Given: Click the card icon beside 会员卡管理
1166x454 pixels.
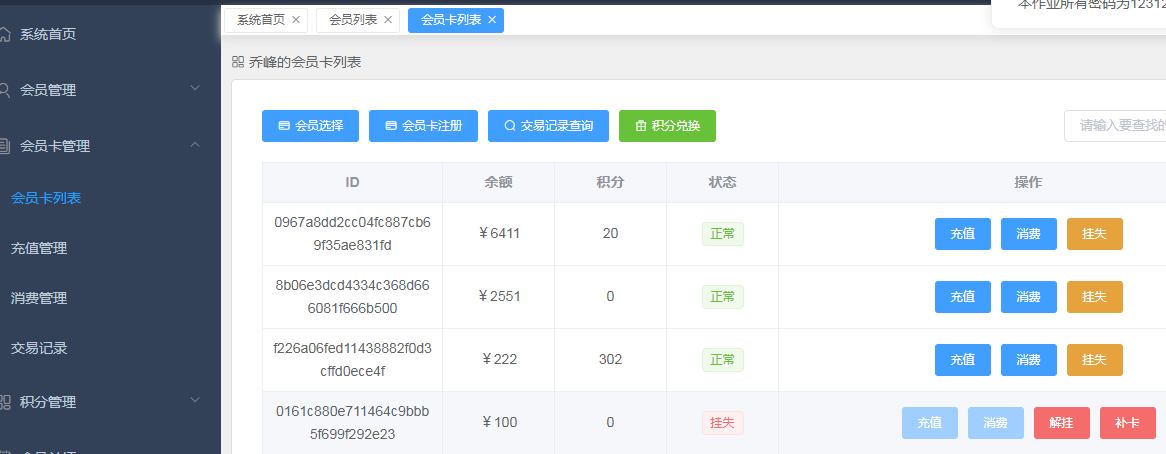Looking at the screenshot, I should pos(4,146).
